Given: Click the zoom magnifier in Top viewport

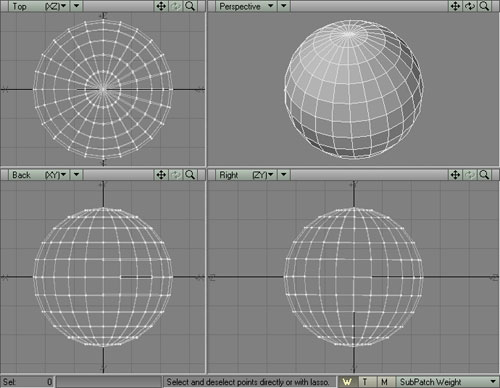Looking at the screenshot, I should coord(190,6).
